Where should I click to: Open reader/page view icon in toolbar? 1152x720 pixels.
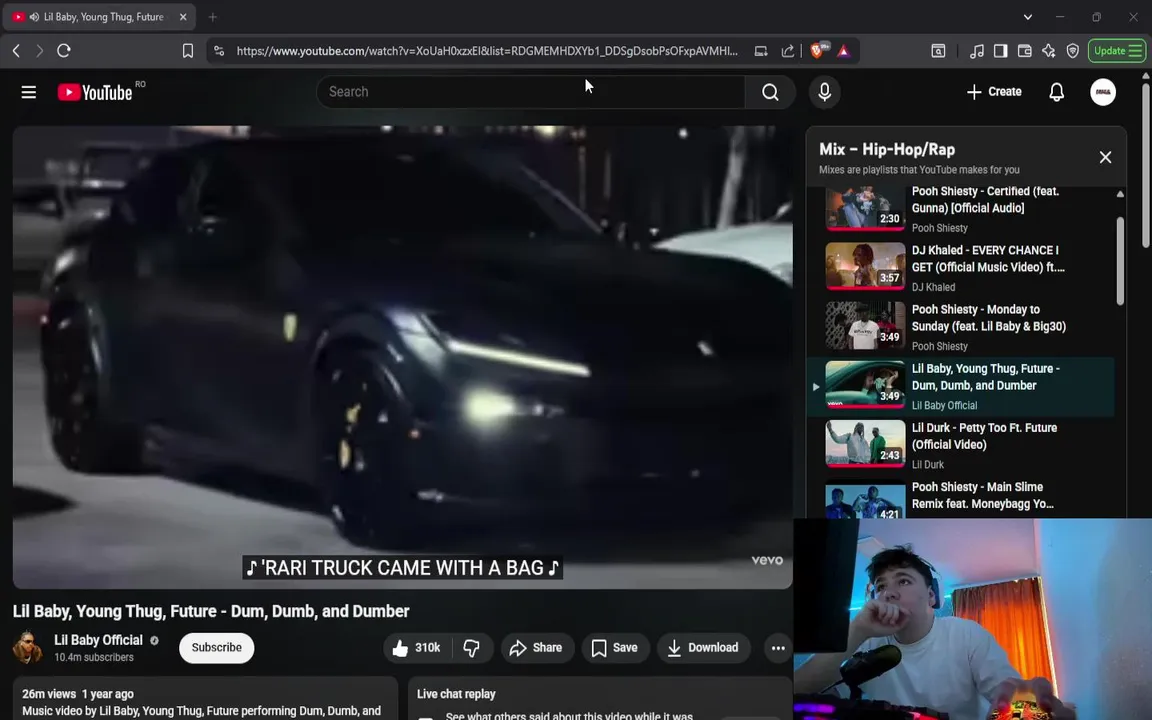click(x=938, y=51)
